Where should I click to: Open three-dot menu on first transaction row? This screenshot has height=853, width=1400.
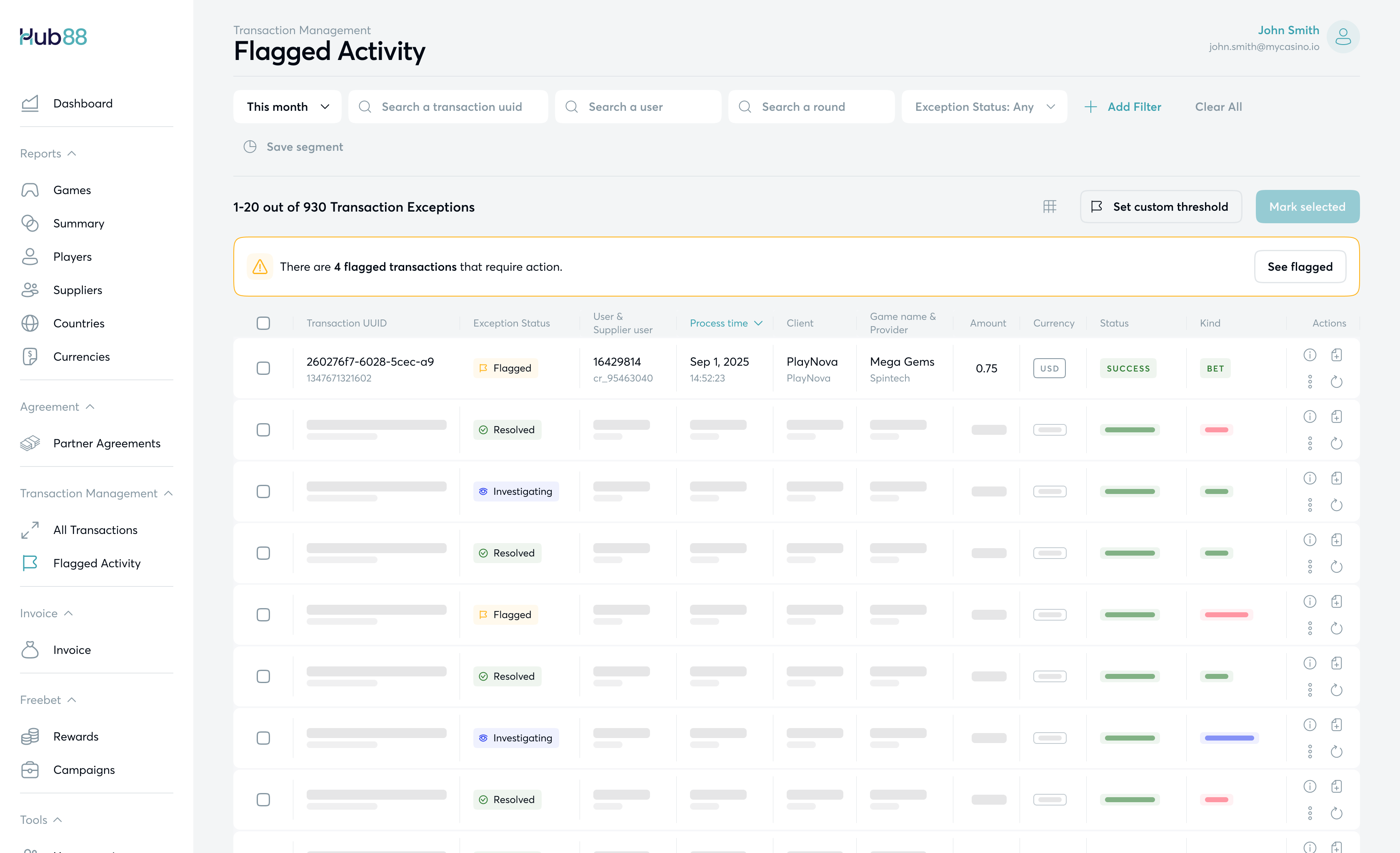(x=1310, y=382)
